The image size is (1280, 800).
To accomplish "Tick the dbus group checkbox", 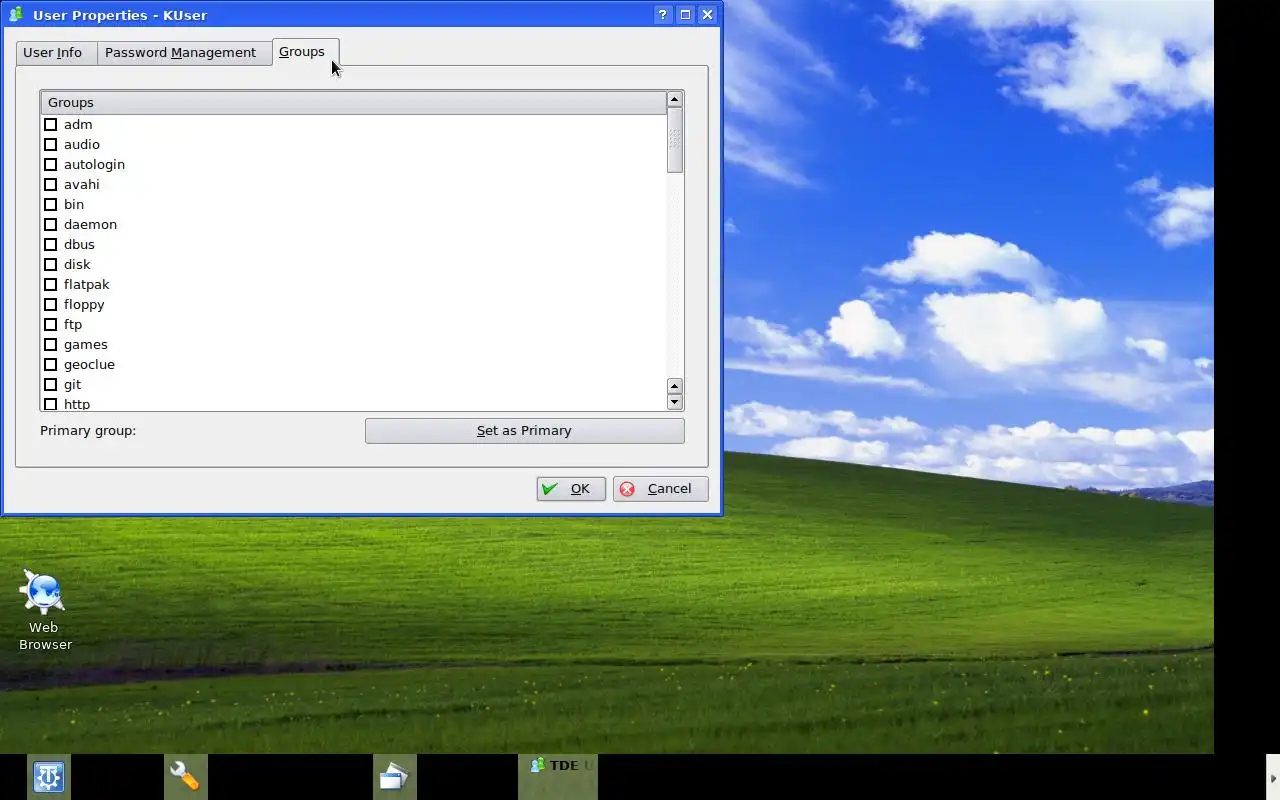I will [50, 244].
